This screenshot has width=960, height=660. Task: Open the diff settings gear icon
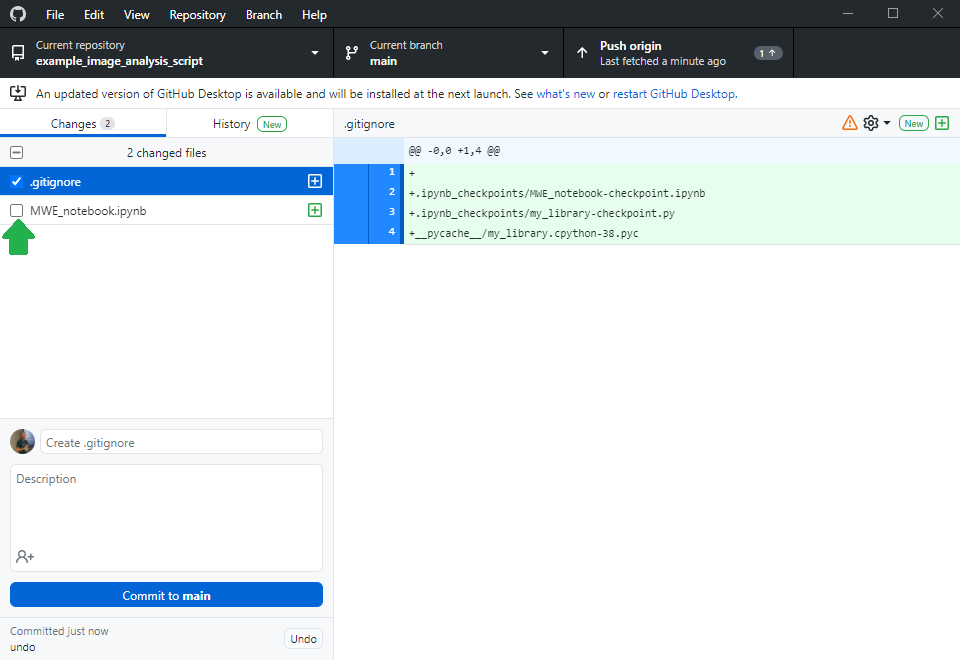(871, 123)
